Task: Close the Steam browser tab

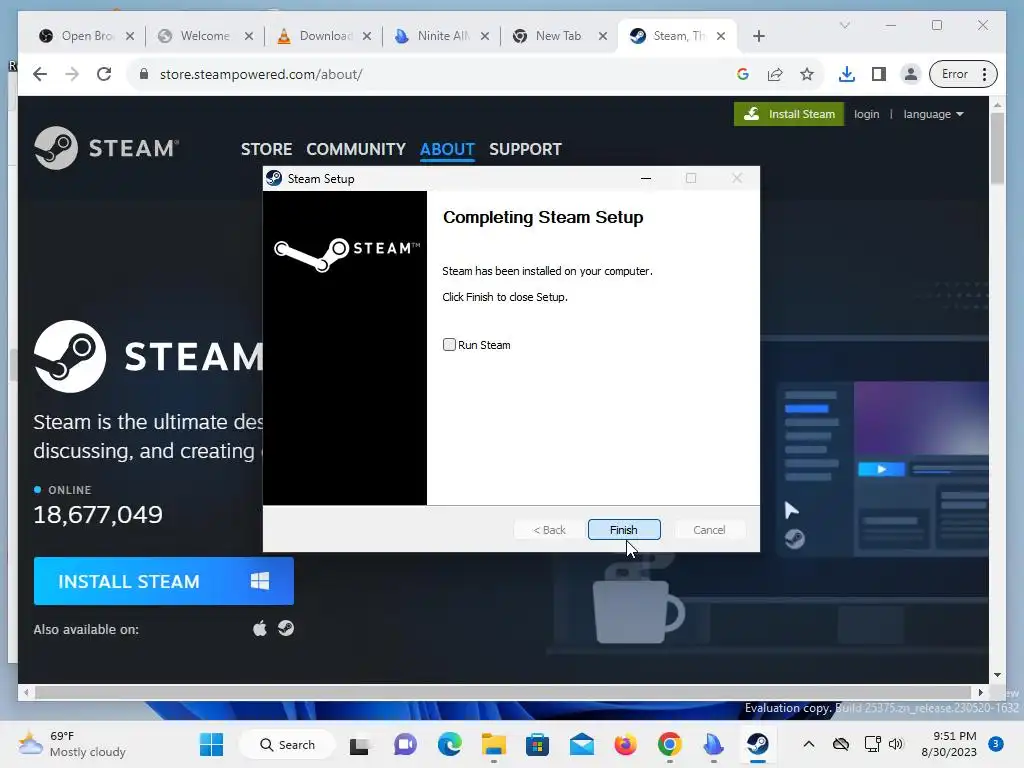Action: point(720,36)
